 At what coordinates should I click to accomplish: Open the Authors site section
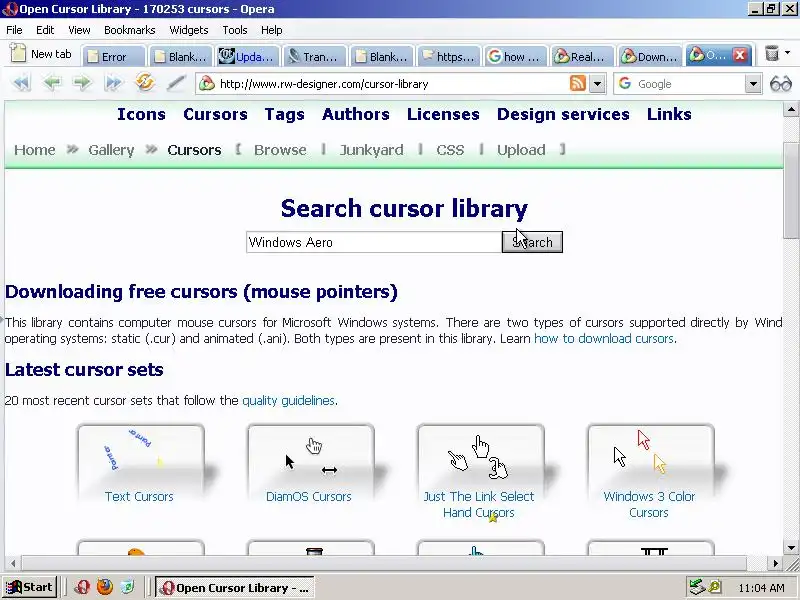point(356,114)
